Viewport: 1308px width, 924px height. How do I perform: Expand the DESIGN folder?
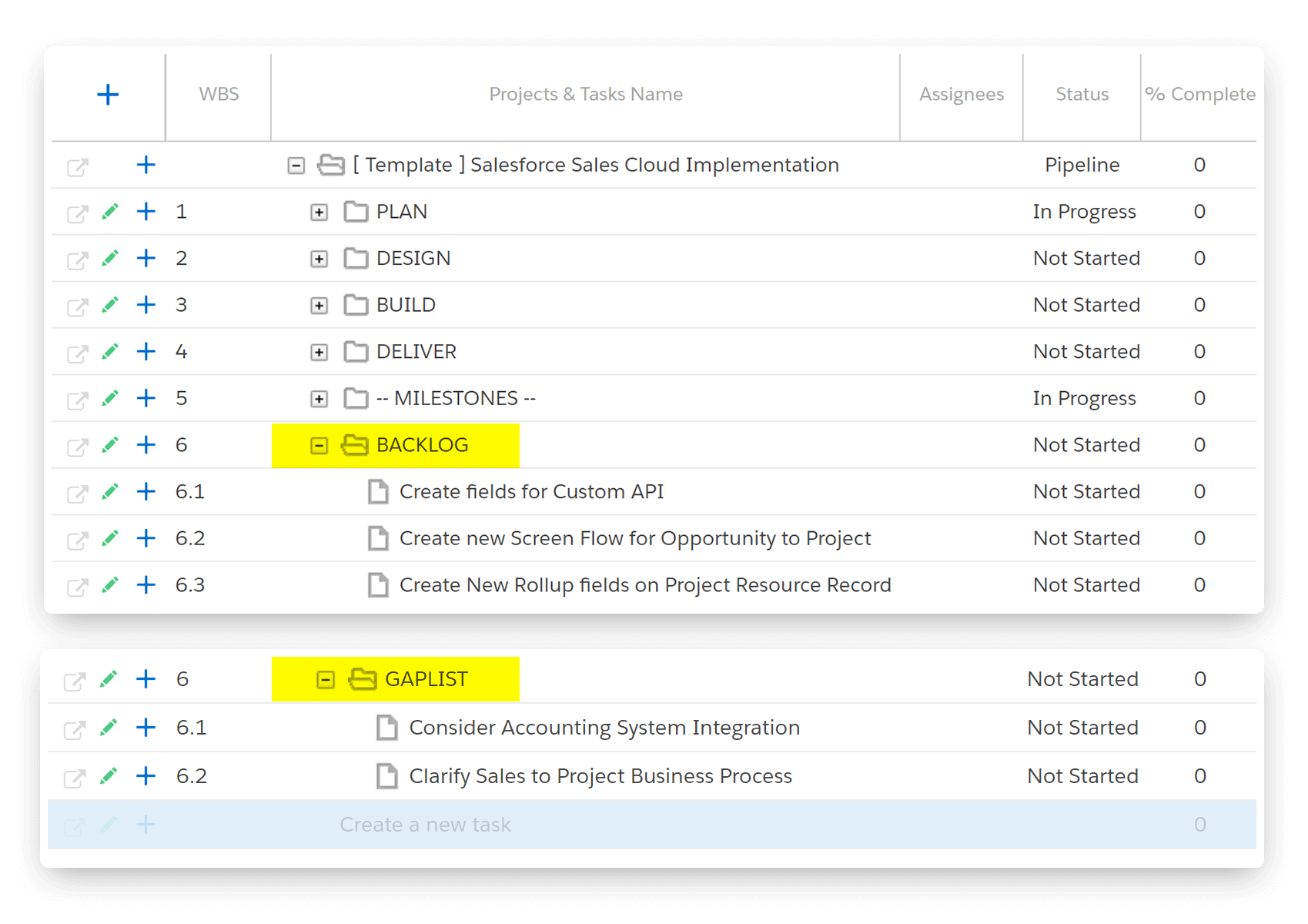point(319,259)
